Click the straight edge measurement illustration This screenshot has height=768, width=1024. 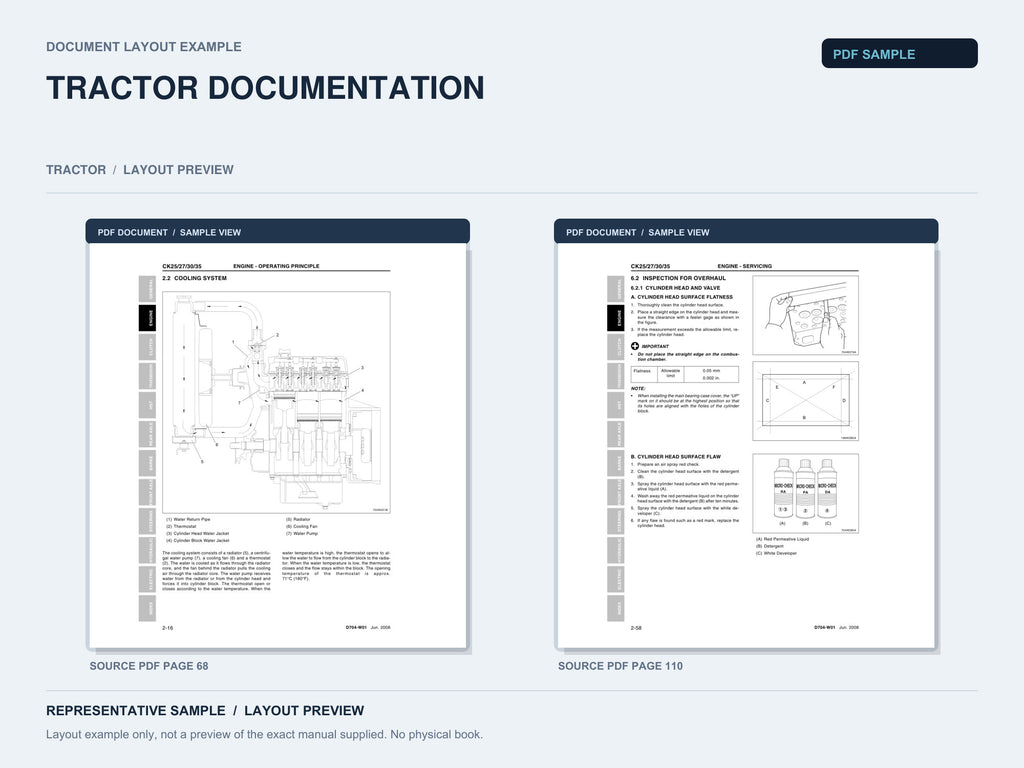pyautogui.click(x=805, y=315)
